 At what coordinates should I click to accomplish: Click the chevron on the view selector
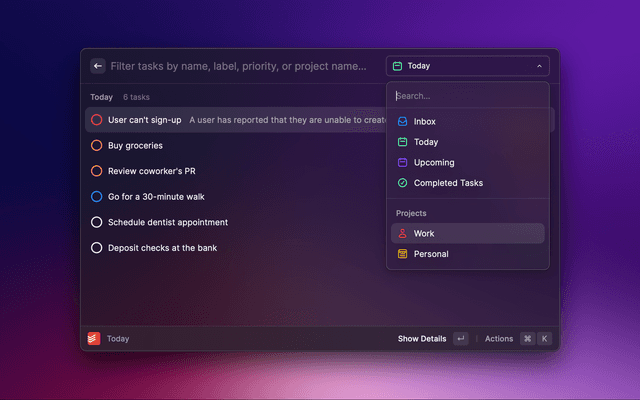pyautogui.click(x=539, y=66)
